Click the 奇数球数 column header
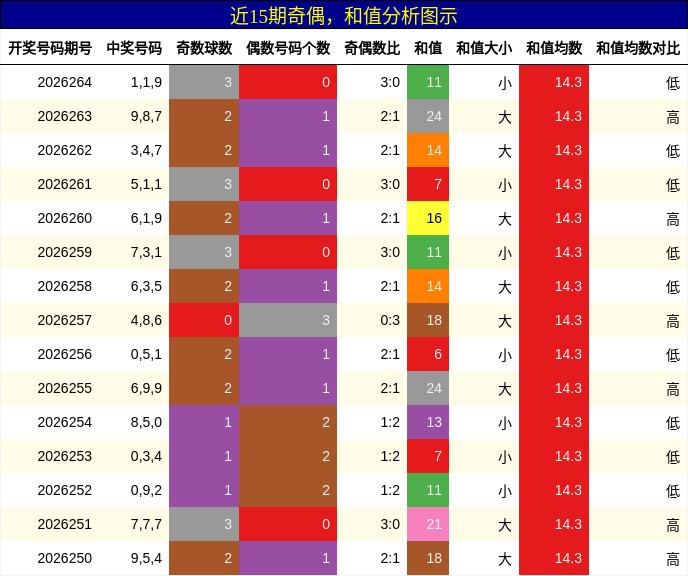This screenshot has height=576, width=688. point(204,48)
